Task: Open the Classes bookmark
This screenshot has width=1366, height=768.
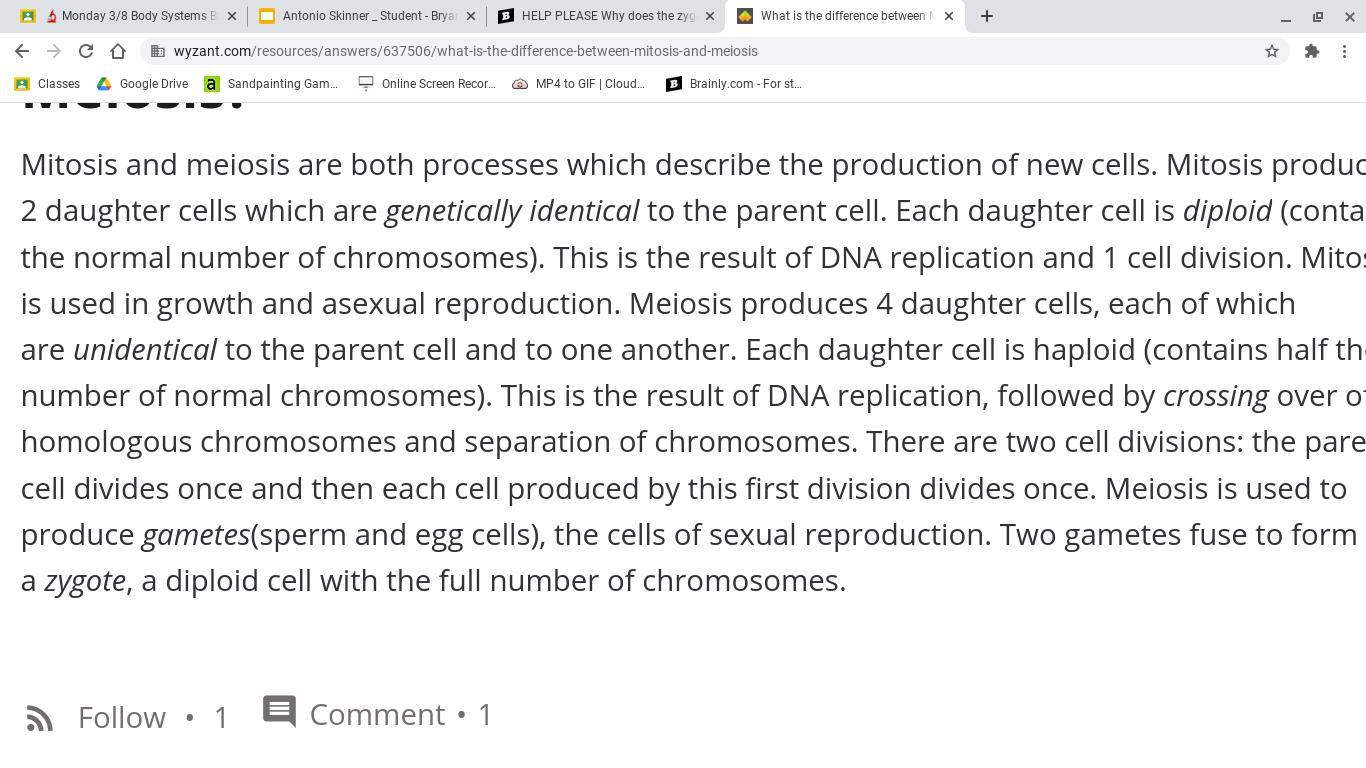Action: [x=47, y=84]
